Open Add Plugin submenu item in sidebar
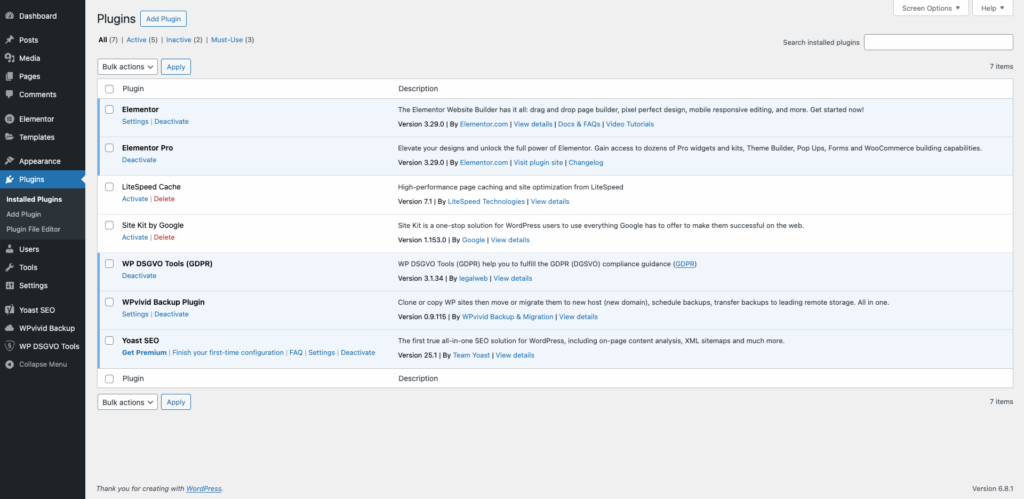Image resolution: width=1024 pixels, height=499 pixels. click(24, 214)
